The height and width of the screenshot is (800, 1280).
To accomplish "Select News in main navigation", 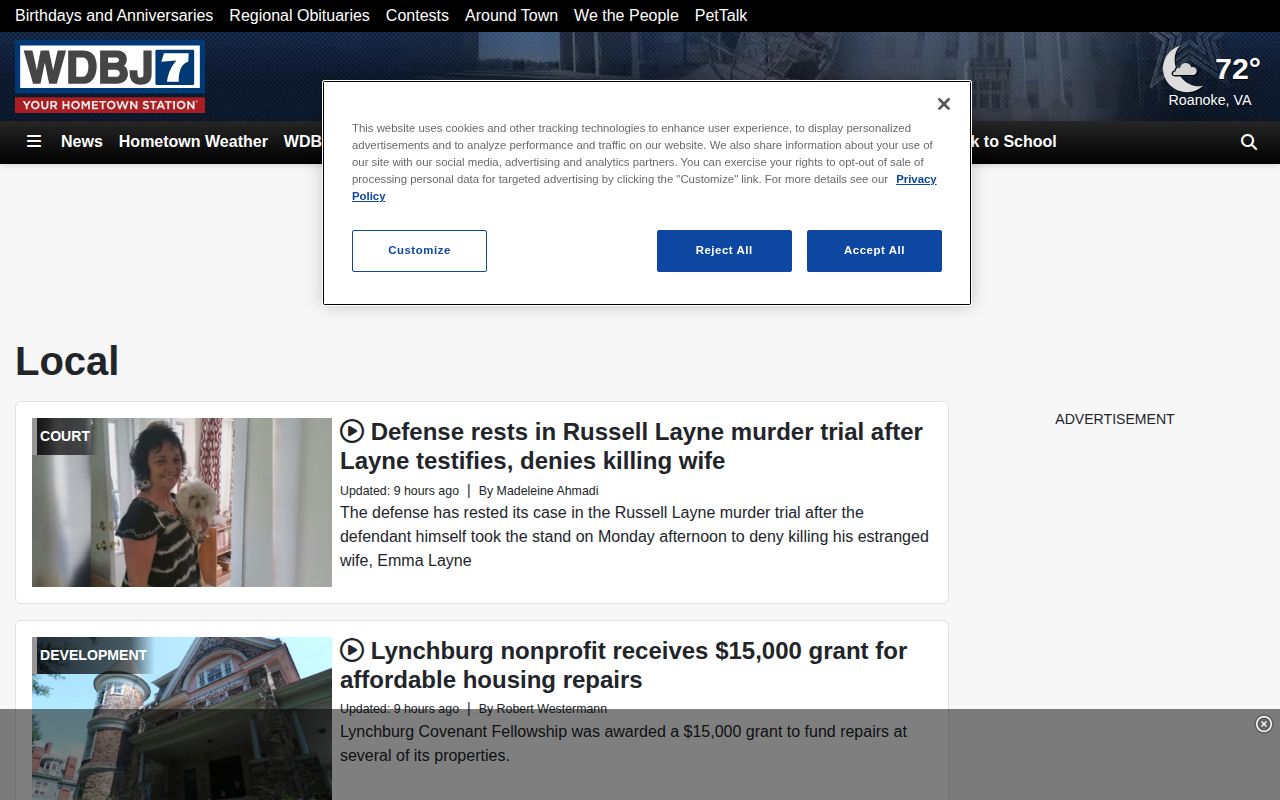I will 82,142.
